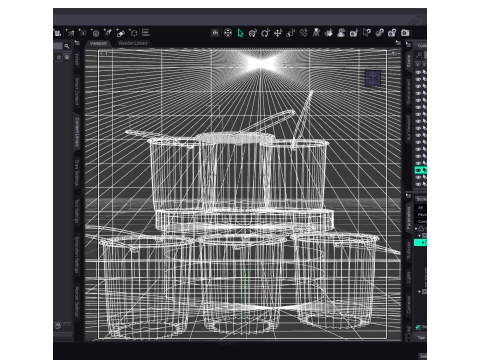The image size is (480, 360).
Task: Click the magnifier search icon in left pane
Action: tap(67, 46)
